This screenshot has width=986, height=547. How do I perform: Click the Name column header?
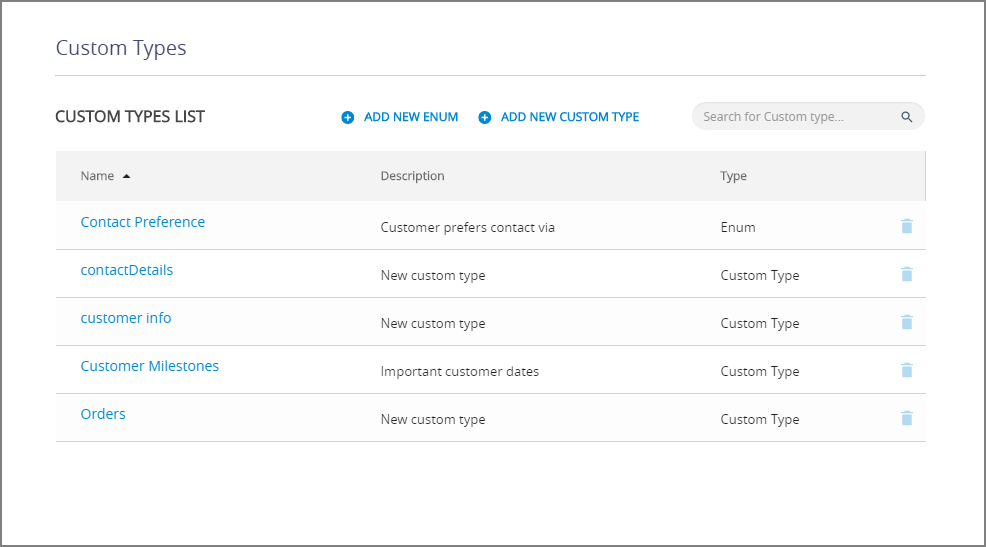coord(97,176)
